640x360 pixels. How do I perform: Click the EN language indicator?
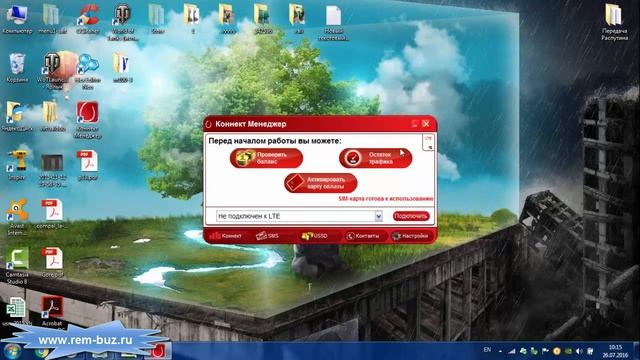487,350
